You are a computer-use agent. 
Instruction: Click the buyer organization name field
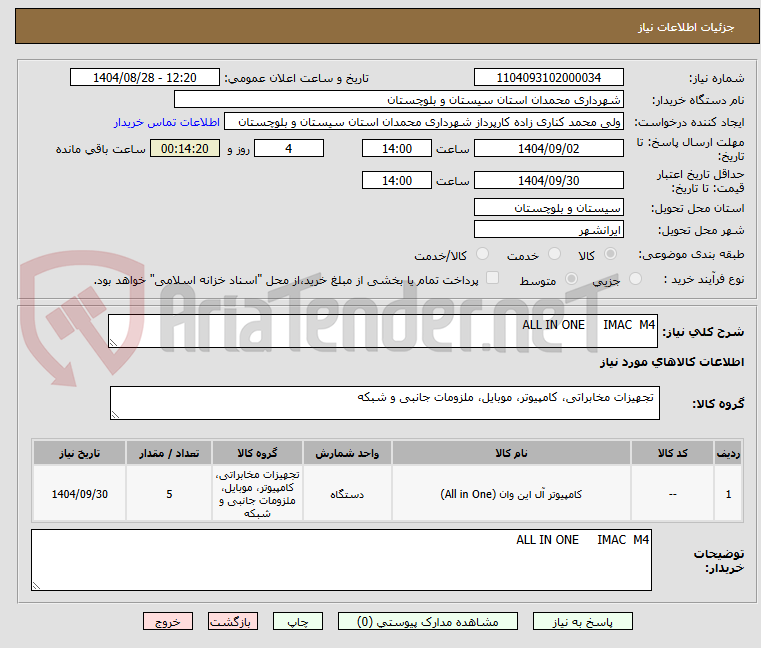(398, 100)
